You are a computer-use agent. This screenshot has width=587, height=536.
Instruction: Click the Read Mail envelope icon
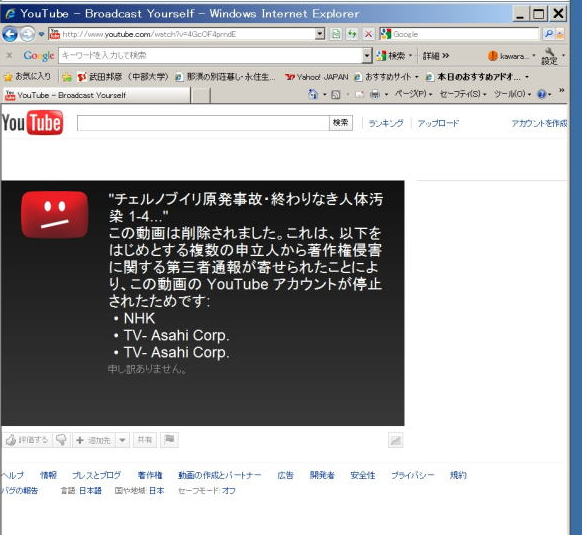(x=359, y=94)
